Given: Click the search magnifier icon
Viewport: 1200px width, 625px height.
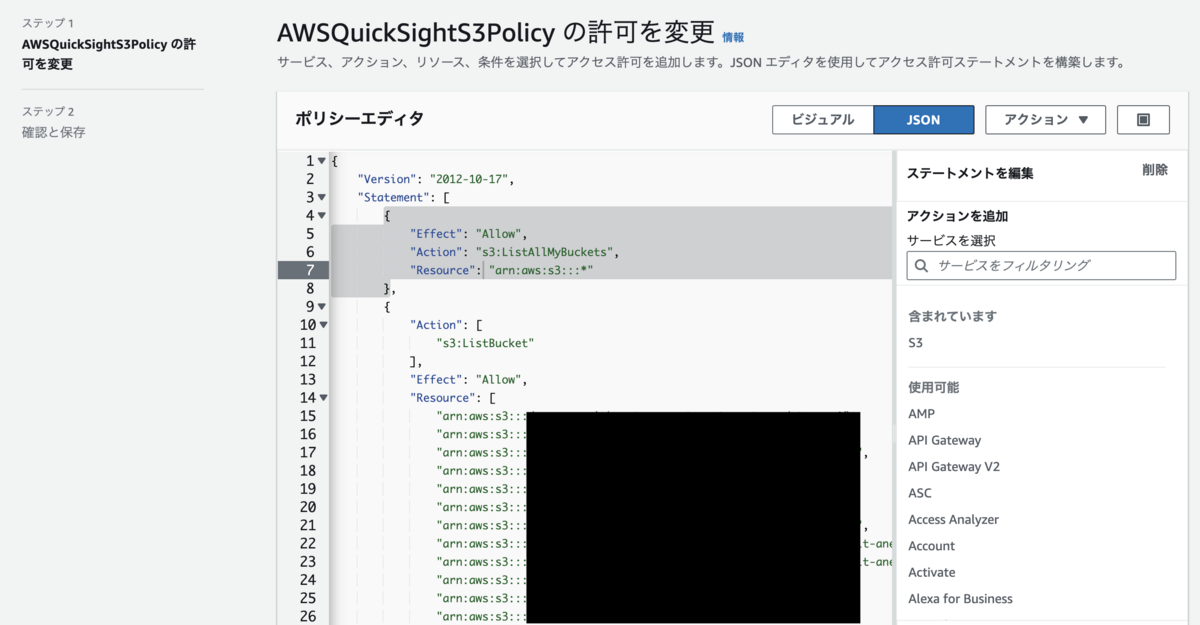Looking at the screenshot, I should click(921, 265).
